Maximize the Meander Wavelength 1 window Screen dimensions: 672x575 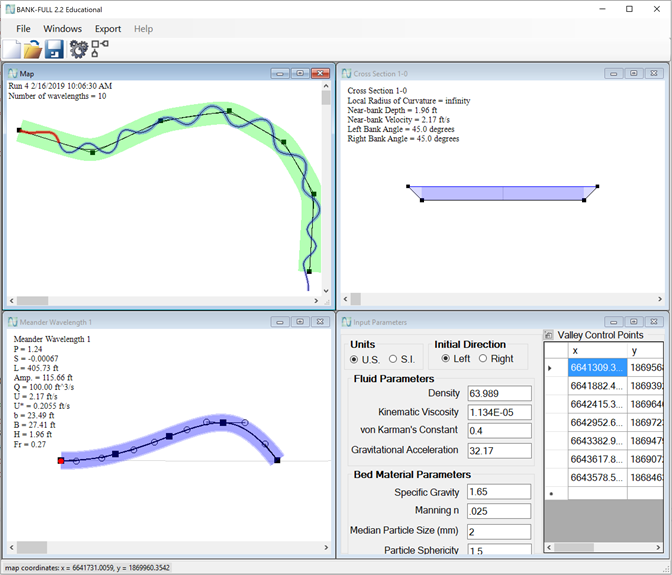(299, 322)
